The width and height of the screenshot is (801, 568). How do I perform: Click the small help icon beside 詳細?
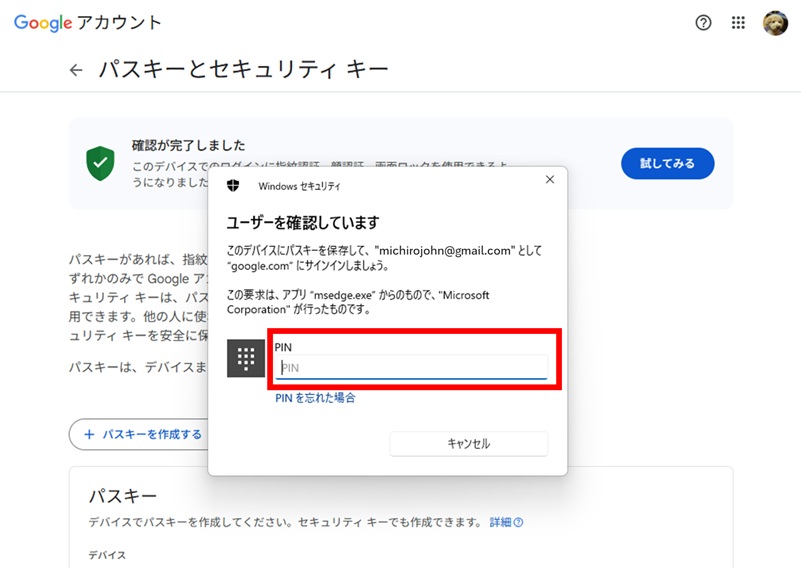519,522
